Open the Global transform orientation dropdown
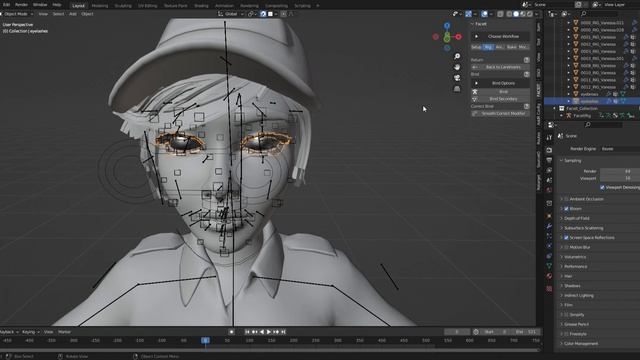The width and height of the screenshot is (640, 360). click(231, 14)
